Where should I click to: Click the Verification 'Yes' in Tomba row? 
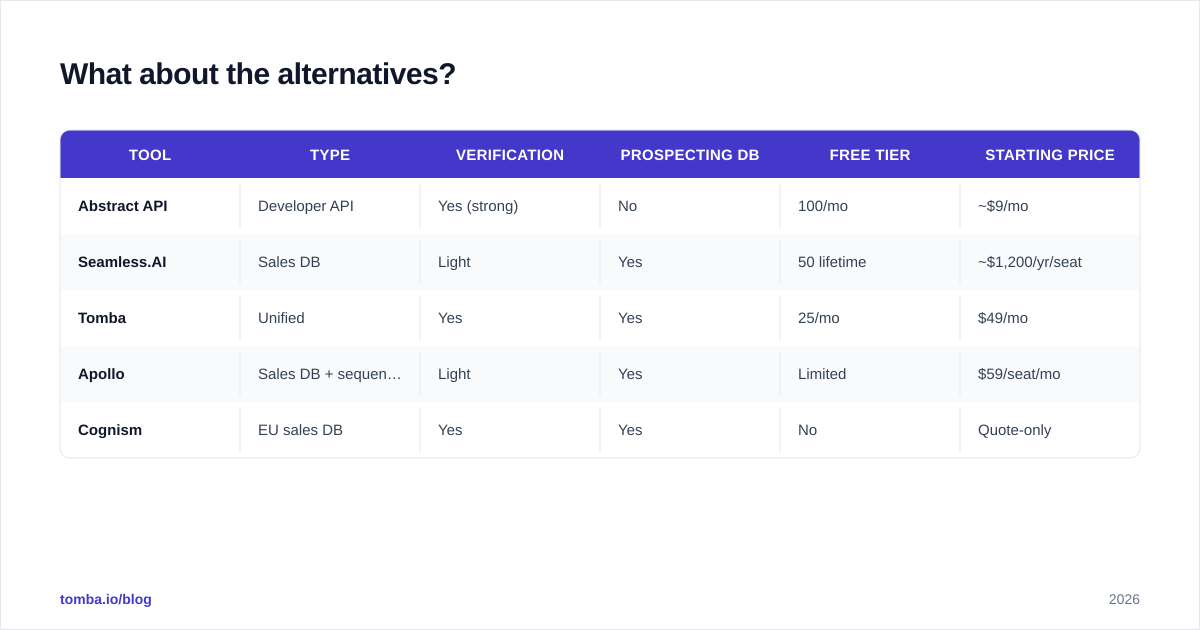[x=510, y=318]
